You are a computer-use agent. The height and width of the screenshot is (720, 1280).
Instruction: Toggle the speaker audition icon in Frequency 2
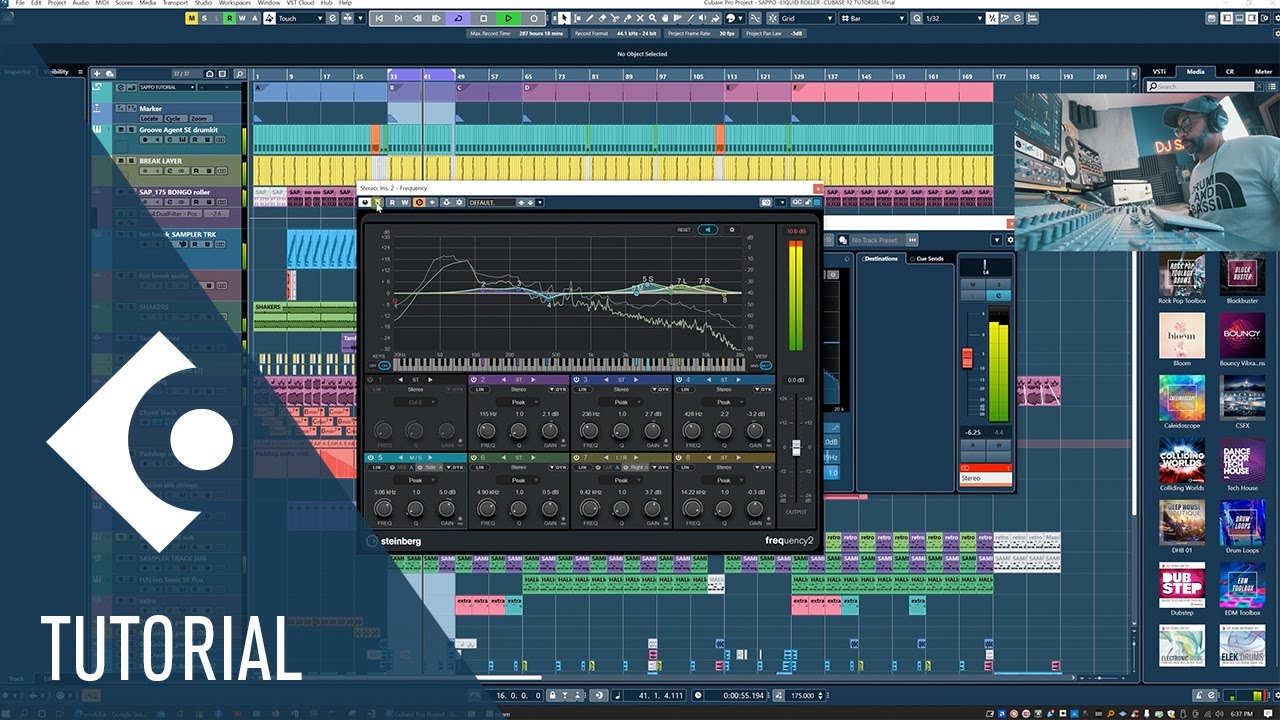pyautogui.click(x=708, y=230)
